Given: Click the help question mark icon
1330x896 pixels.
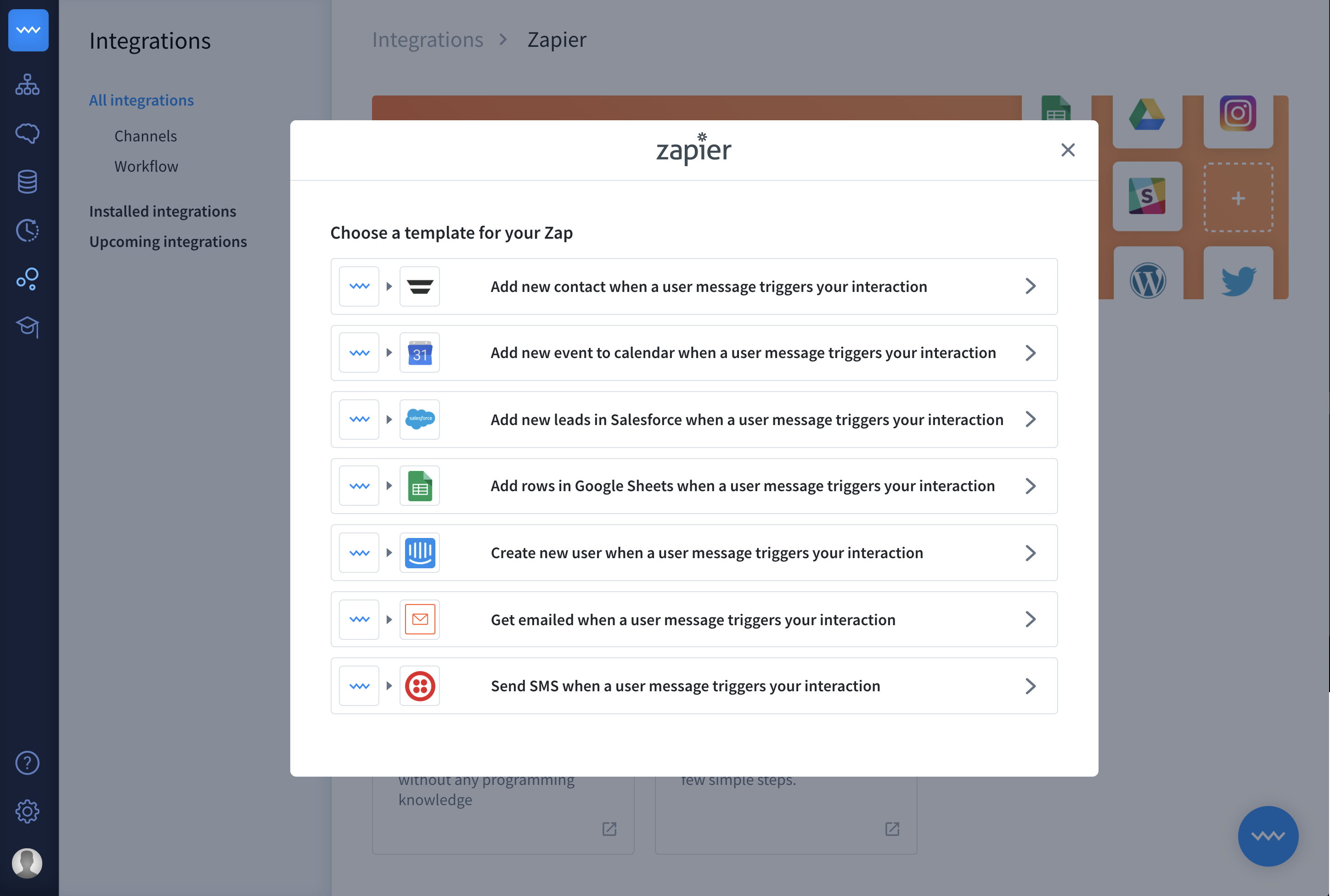Looking at the screenshot, I should coord(27,762).
